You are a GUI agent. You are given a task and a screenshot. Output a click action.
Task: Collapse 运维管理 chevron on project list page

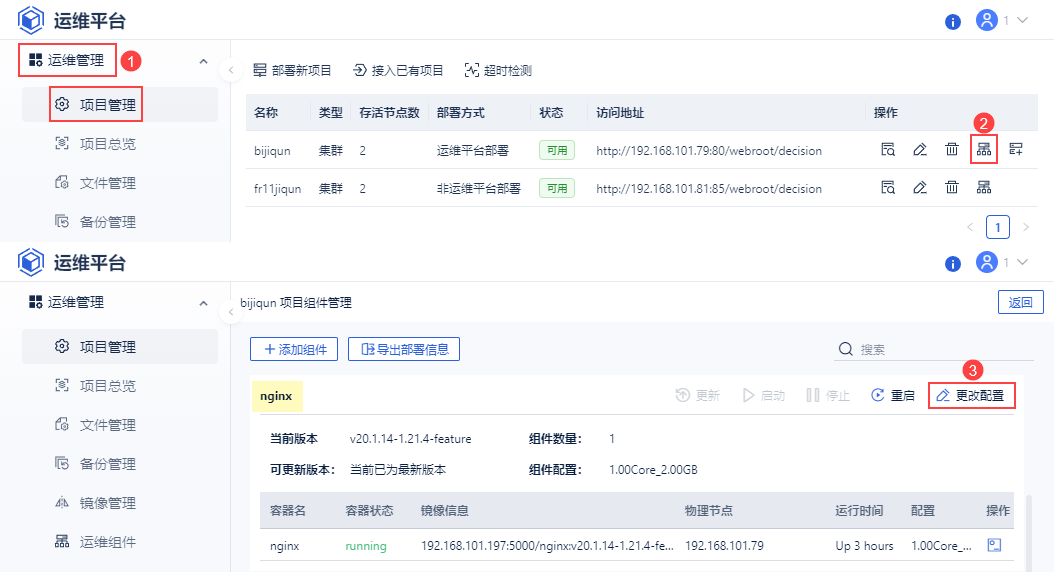[x=204, y=61]
